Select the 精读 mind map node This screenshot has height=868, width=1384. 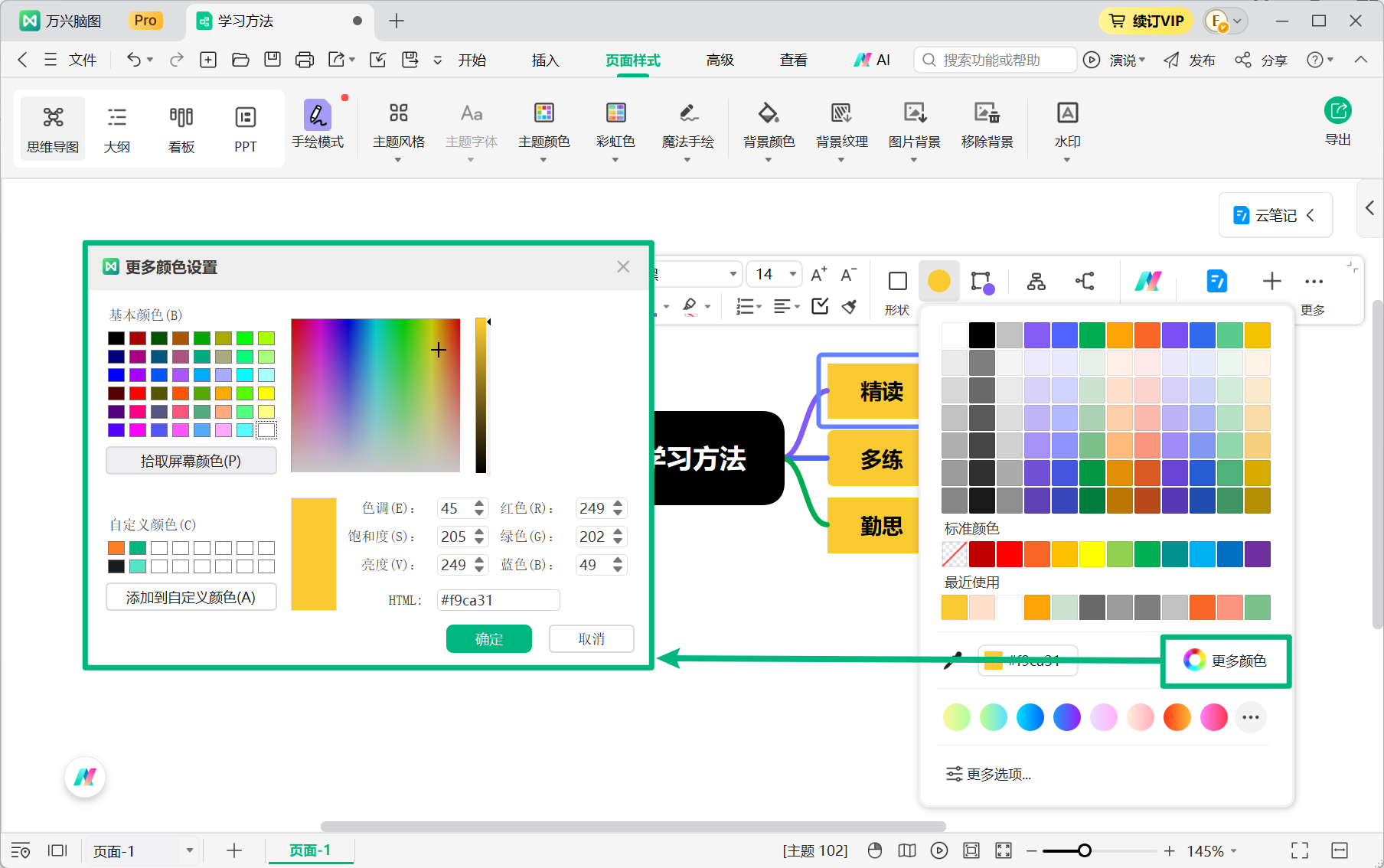pyautogui.click(x=873, y=392)
